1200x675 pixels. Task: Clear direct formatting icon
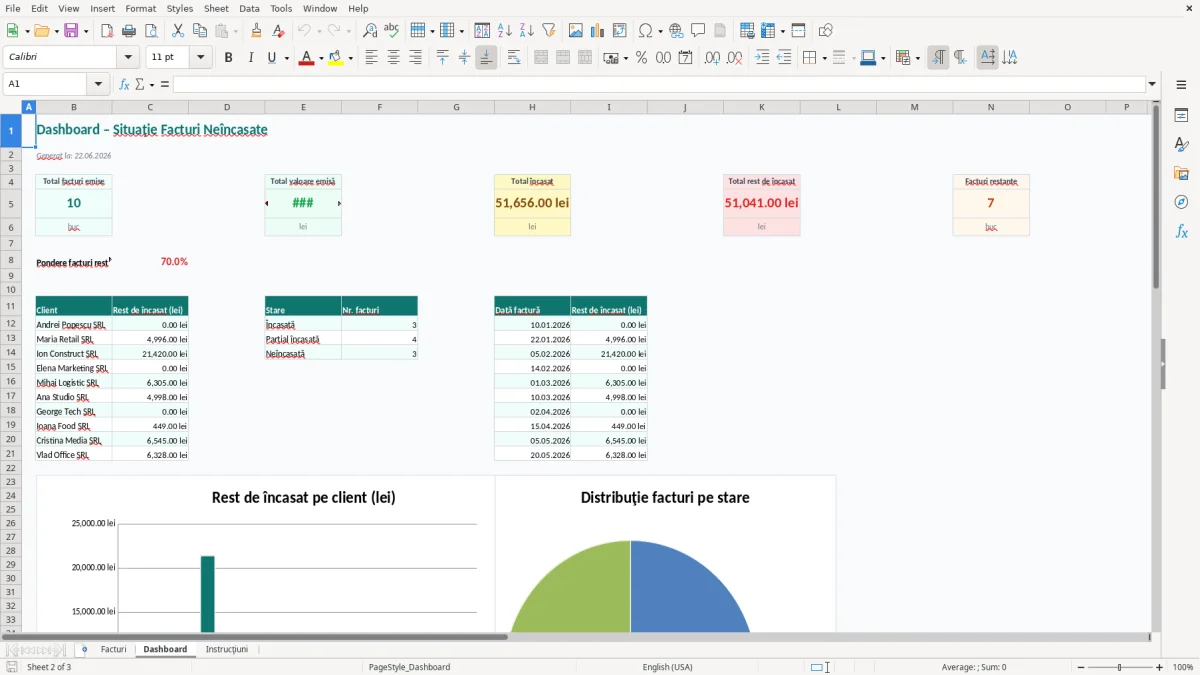click(x=278, y=31)
